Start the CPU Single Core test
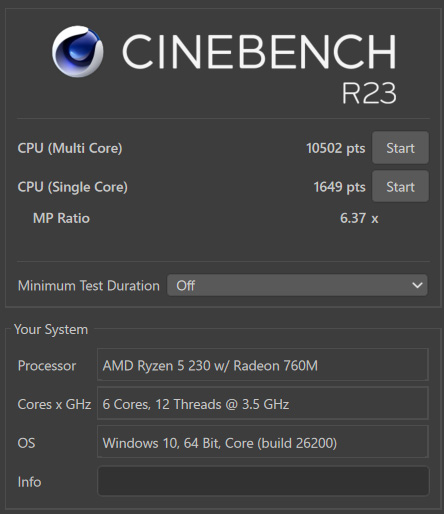 [x=400, y=186]
